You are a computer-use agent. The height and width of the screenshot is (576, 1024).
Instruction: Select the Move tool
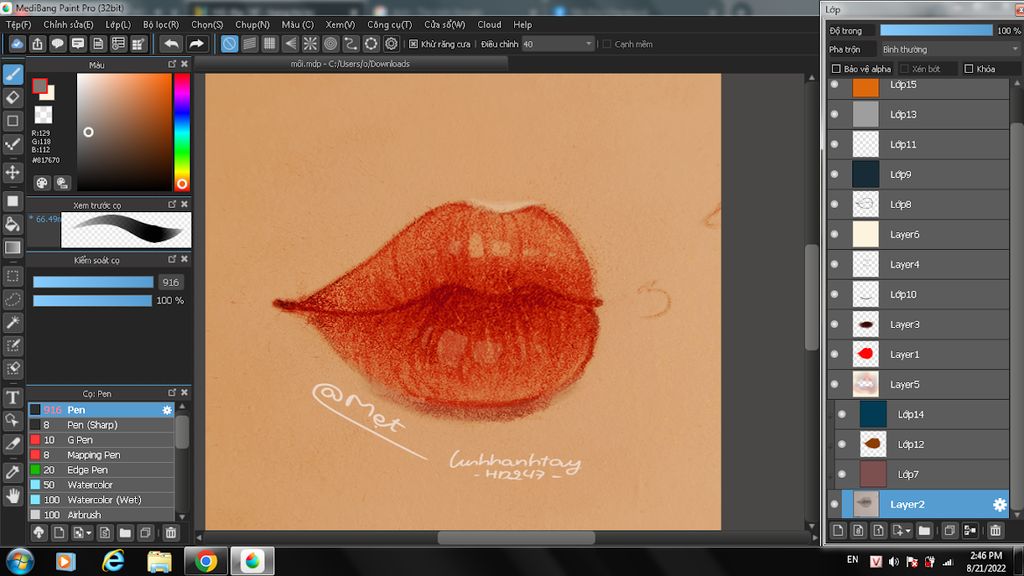pyautogui.click(x=13, y=172)
